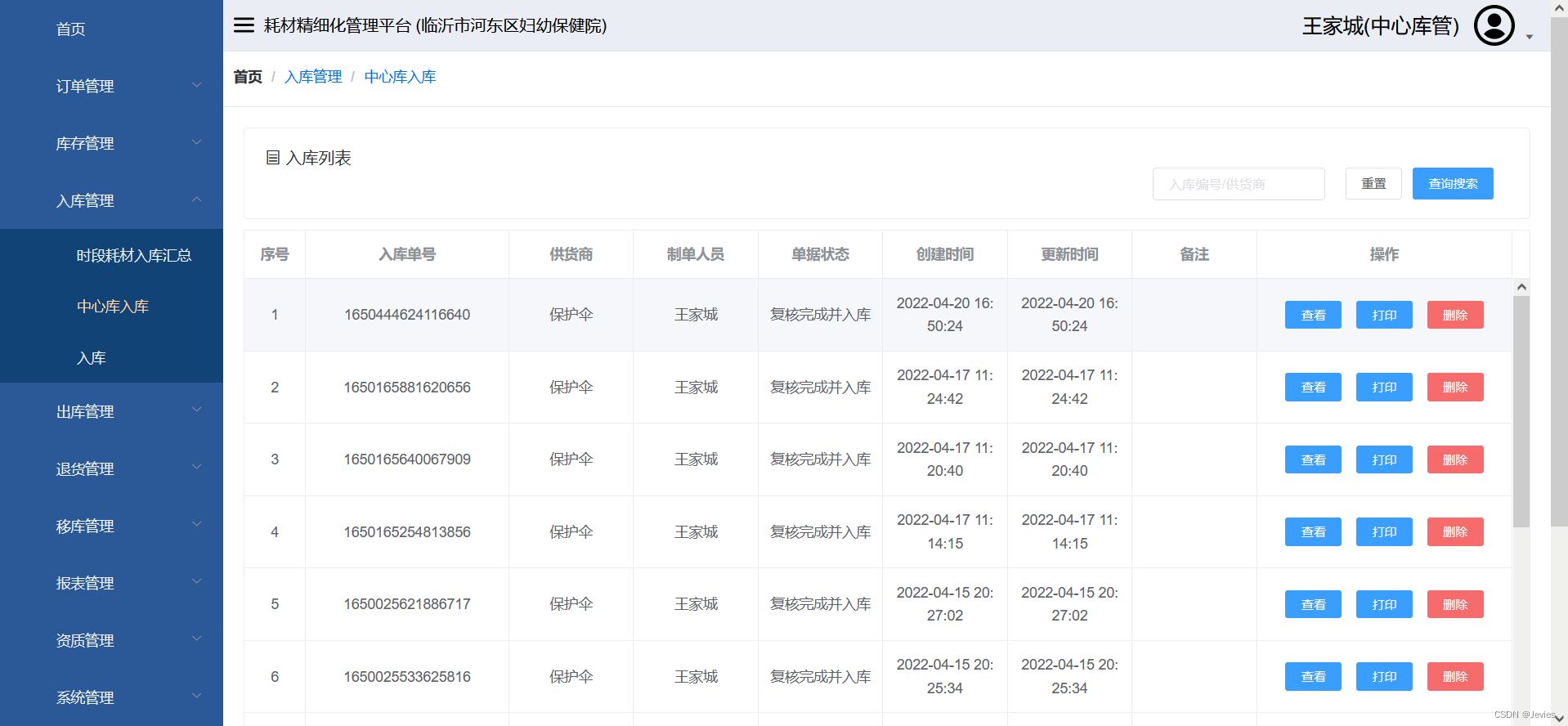The width and height of the screenshot is (1568, 726).
Task: Print order 1650165881620656 with 打印
Action: point(1384,387)
